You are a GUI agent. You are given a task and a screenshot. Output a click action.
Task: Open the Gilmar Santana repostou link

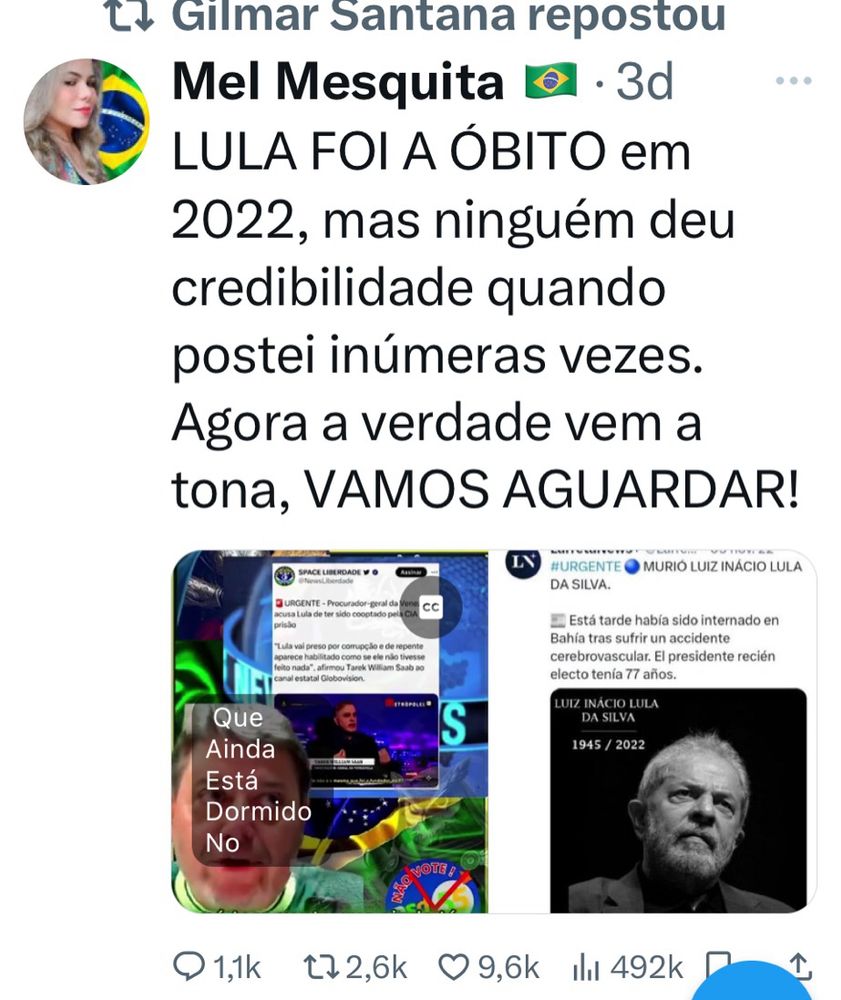(448, 15)
